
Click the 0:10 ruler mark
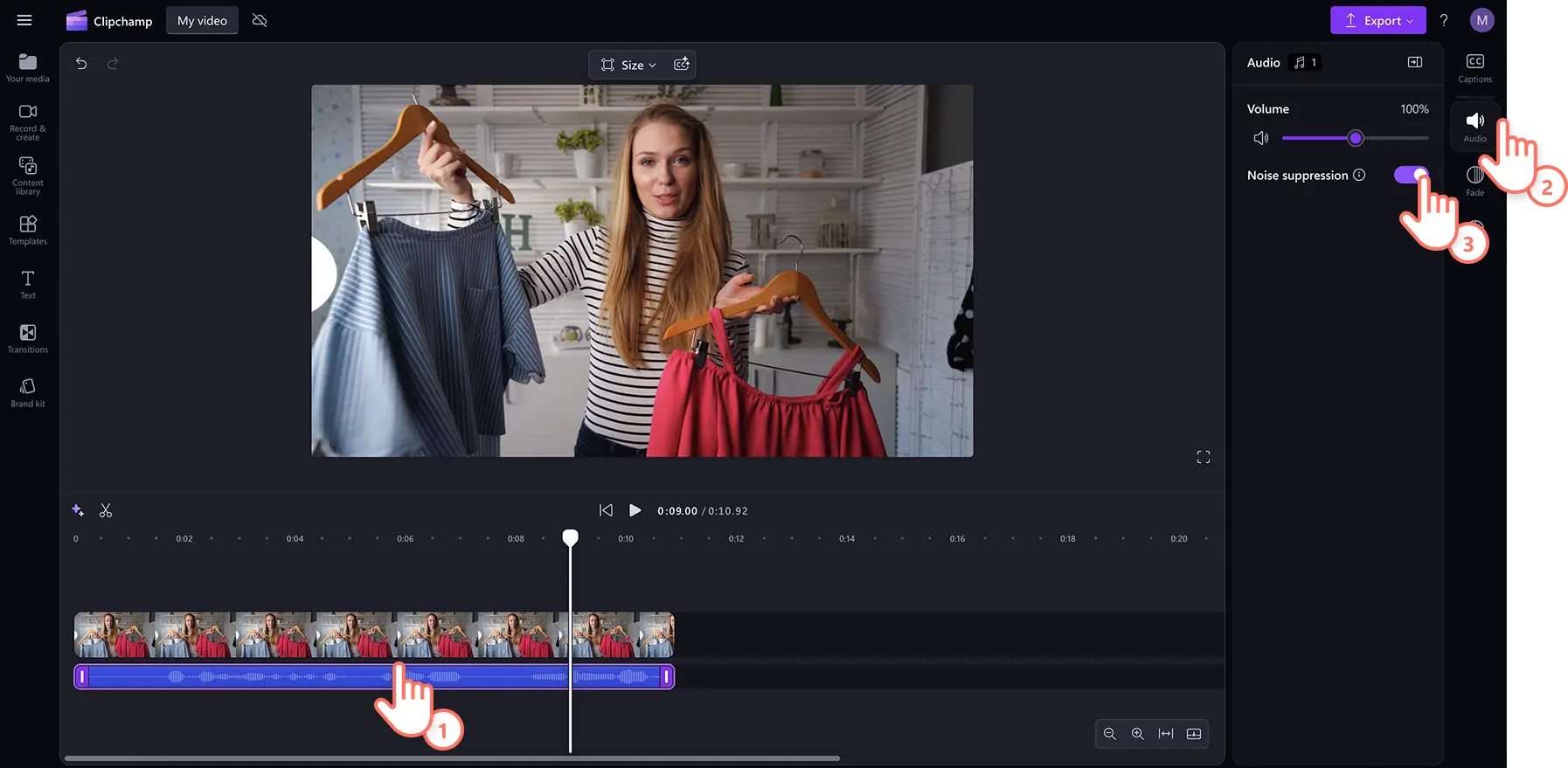coord(626,538)
